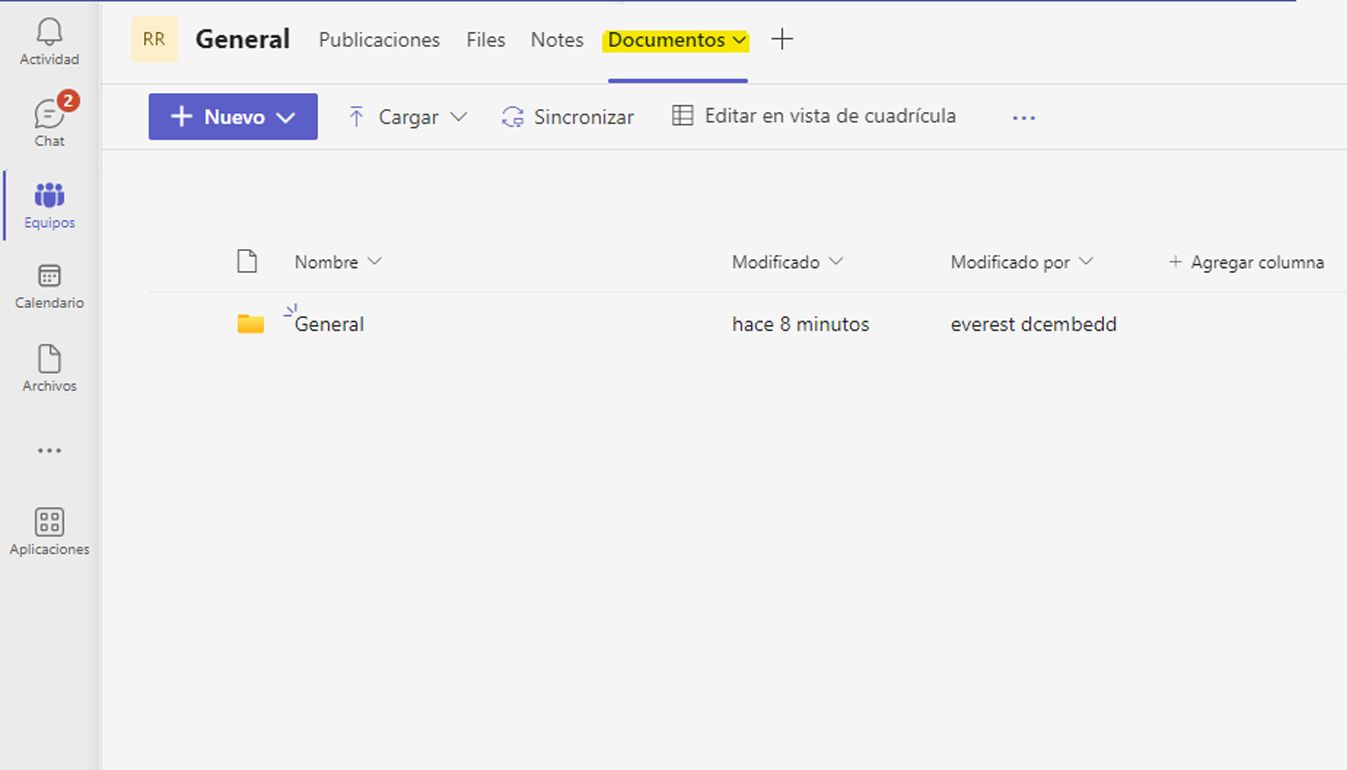The image size is (1347, 770).
Task: Click the 'hace 8 minutos' modified cell
Action: [x=800, y=324]
